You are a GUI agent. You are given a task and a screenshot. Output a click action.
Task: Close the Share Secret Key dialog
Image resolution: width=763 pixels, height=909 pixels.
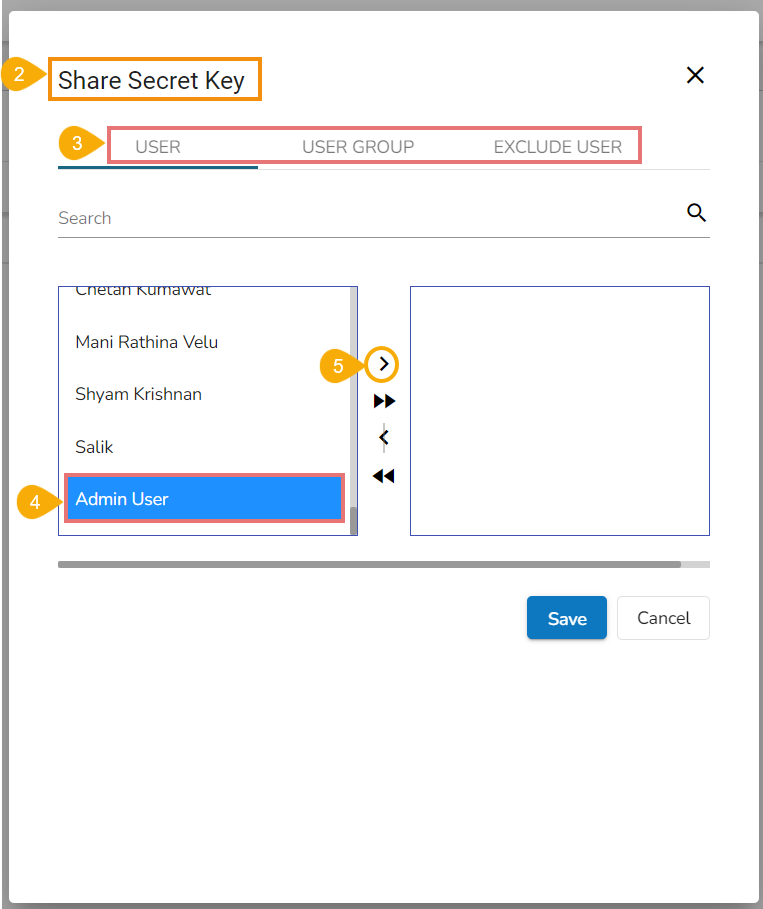point(695,75)
